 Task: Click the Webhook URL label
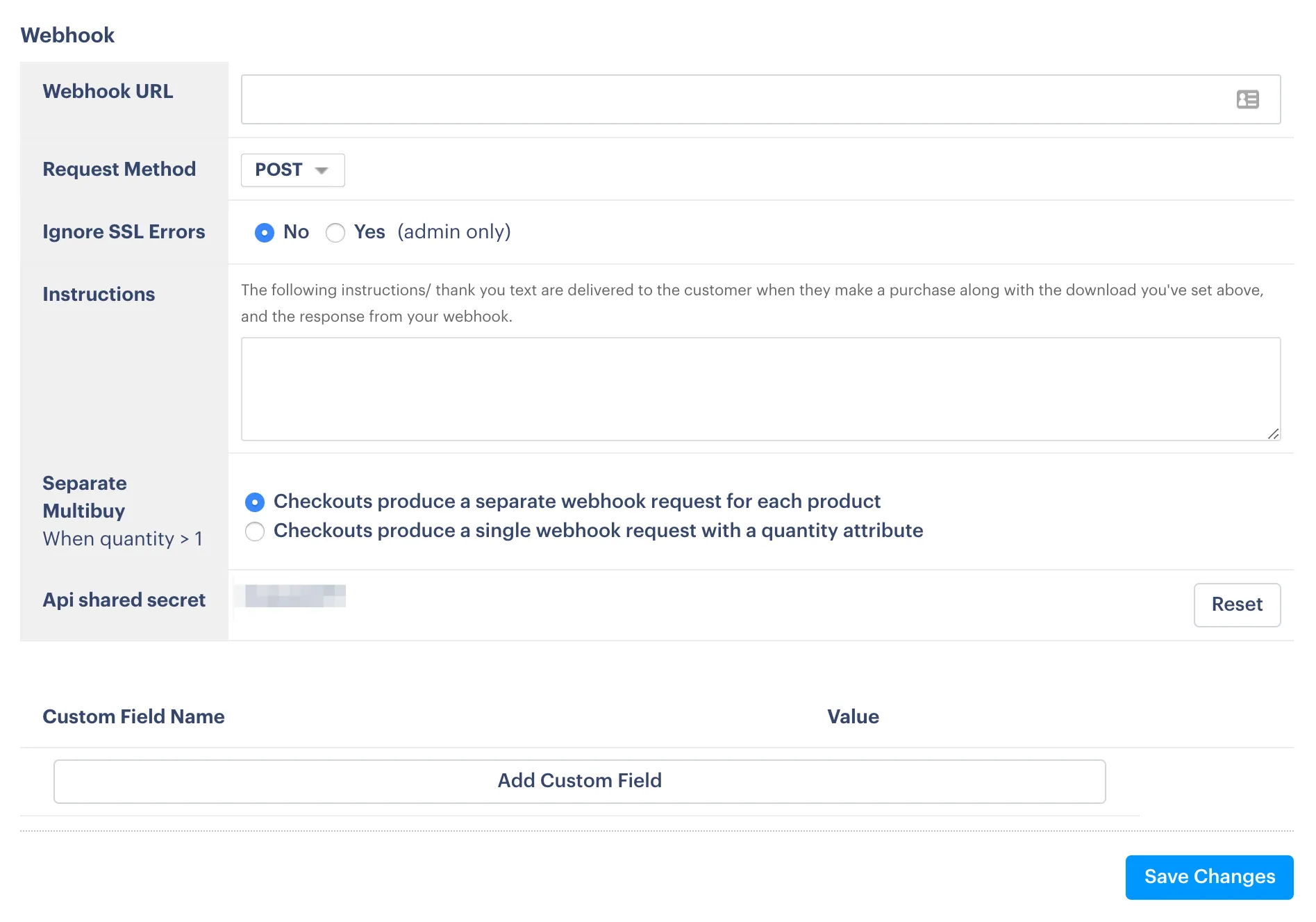(x=108, y=92)
